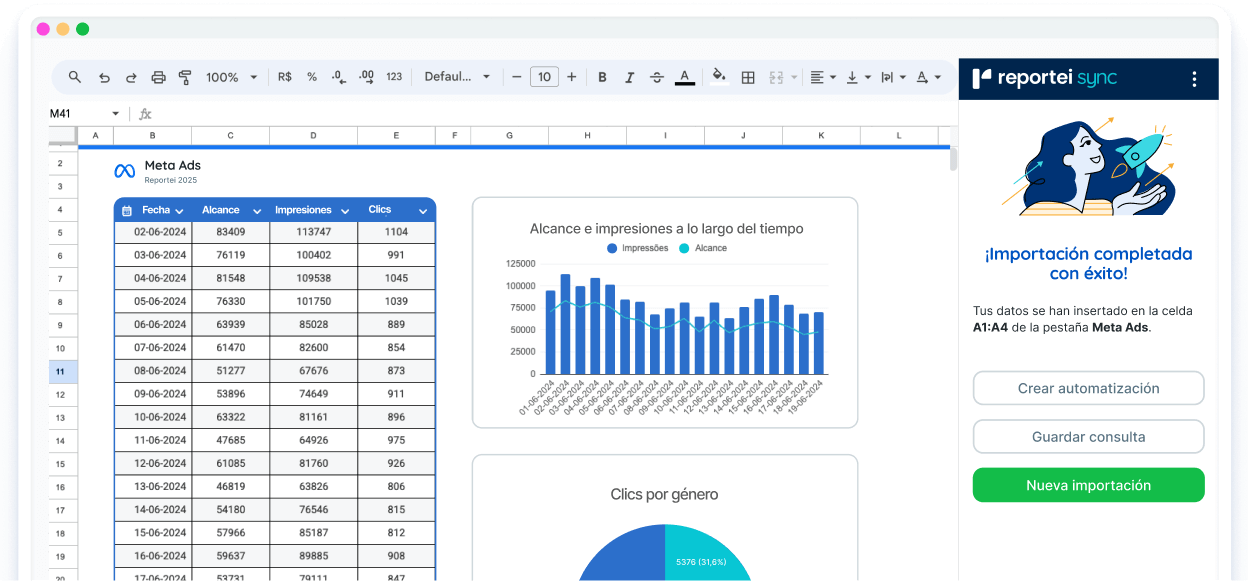Select the paint format roller icon
Viewport: 1248px width, 581px height.
(185, 77)
